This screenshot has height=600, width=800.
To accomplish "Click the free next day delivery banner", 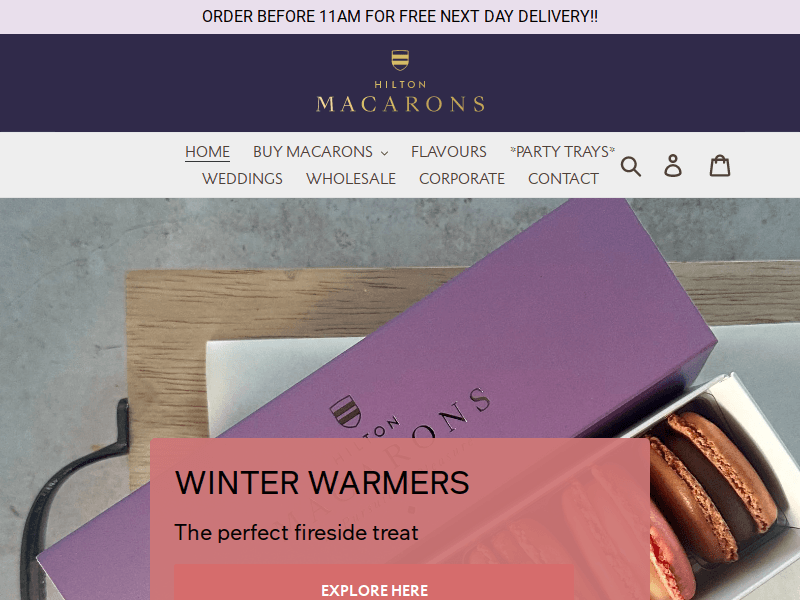I will 400,17.
